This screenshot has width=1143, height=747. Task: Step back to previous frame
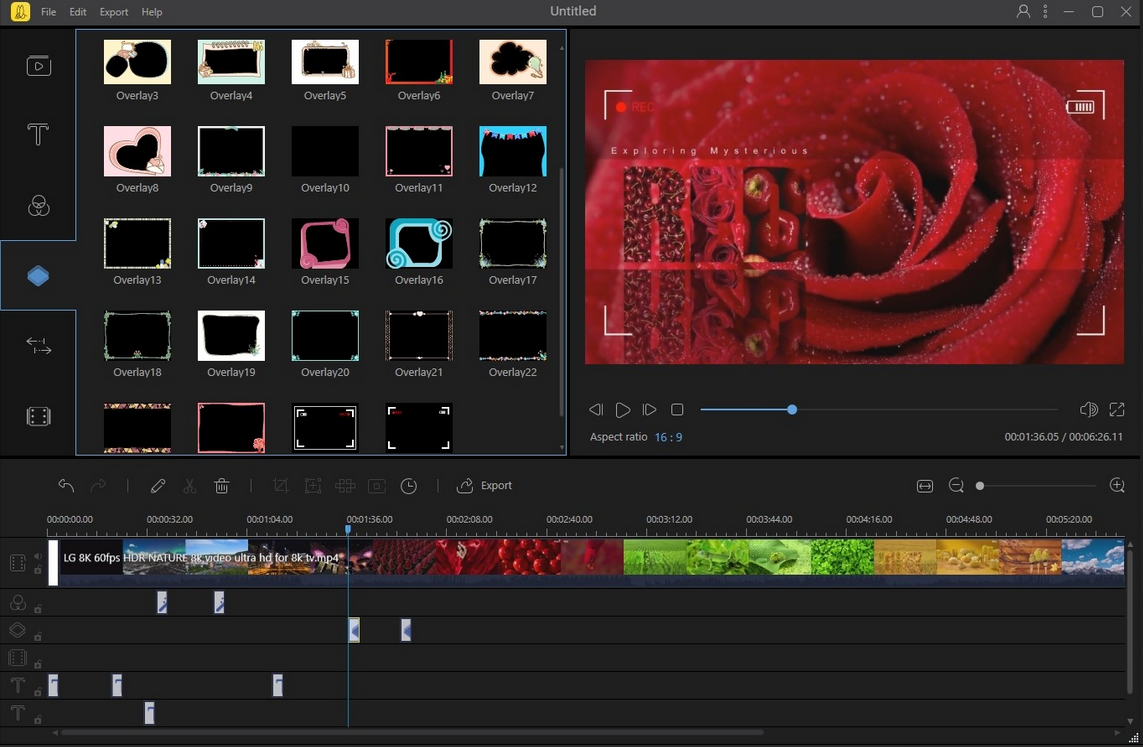(596, 410)
